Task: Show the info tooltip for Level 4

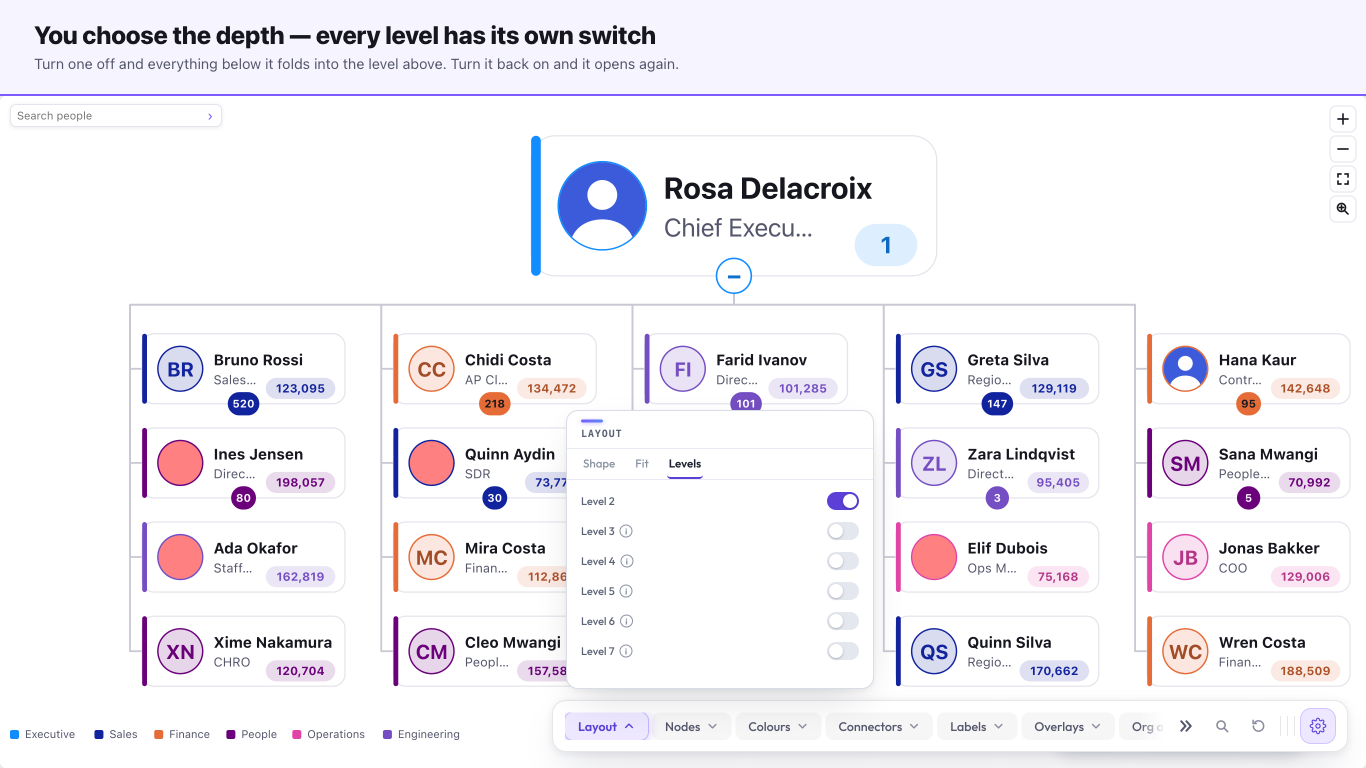Action: (626, 561)
